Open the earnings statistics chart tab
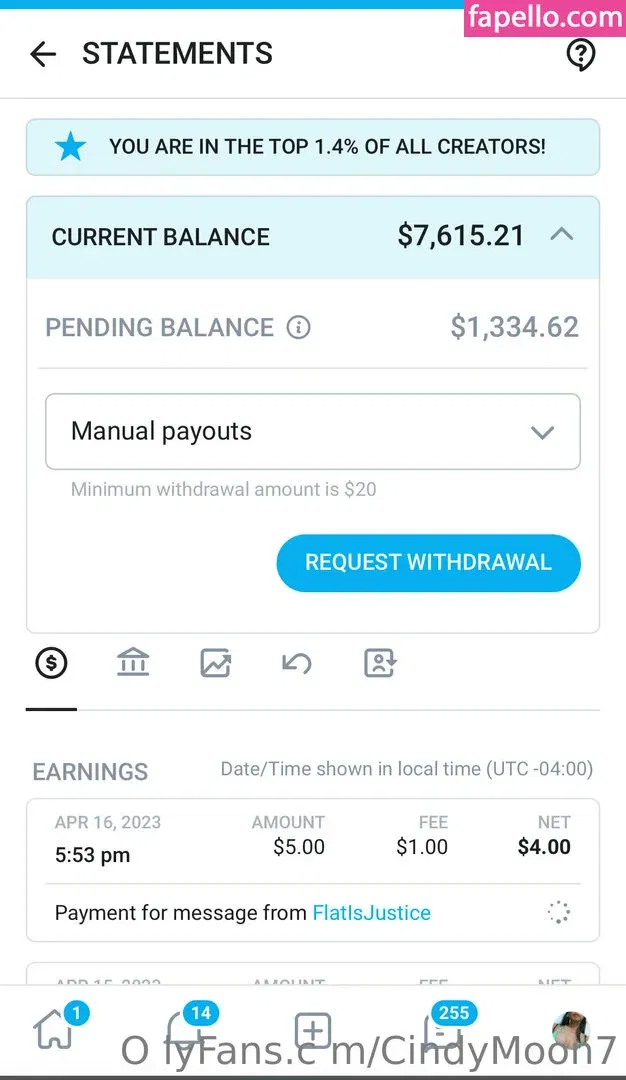Viewport: 626px width, 1080px height. click(x=215, y=663)
